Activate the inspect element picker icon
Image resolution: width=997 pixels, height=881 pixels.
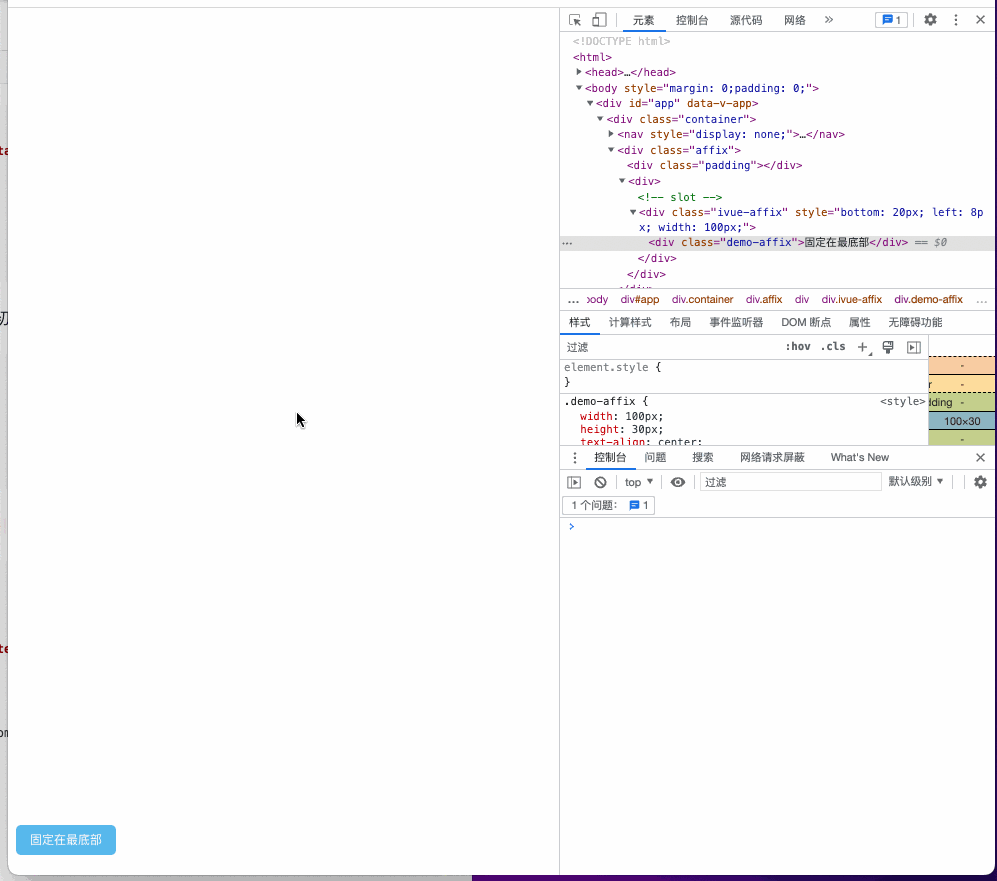575,20
